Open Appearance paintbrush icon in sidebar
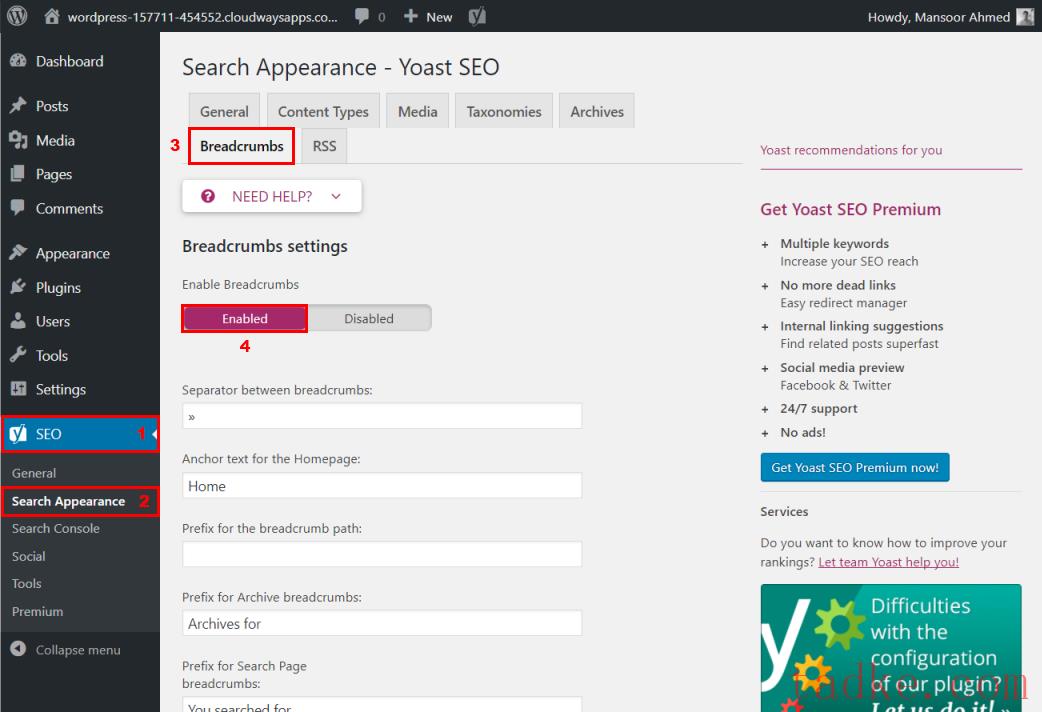Image resolution: width=1042 pixels, height=712 pixels. pyautogui.click(x=18, y=254)
